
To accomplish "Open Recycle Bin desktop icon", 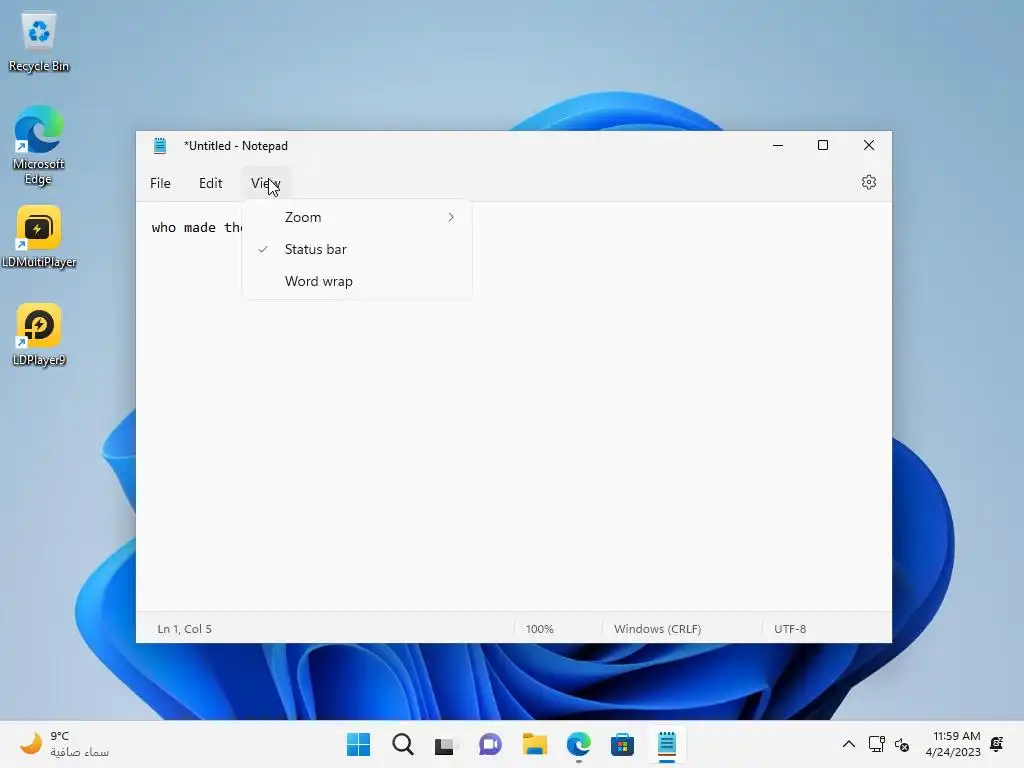I will coord(39,42).
